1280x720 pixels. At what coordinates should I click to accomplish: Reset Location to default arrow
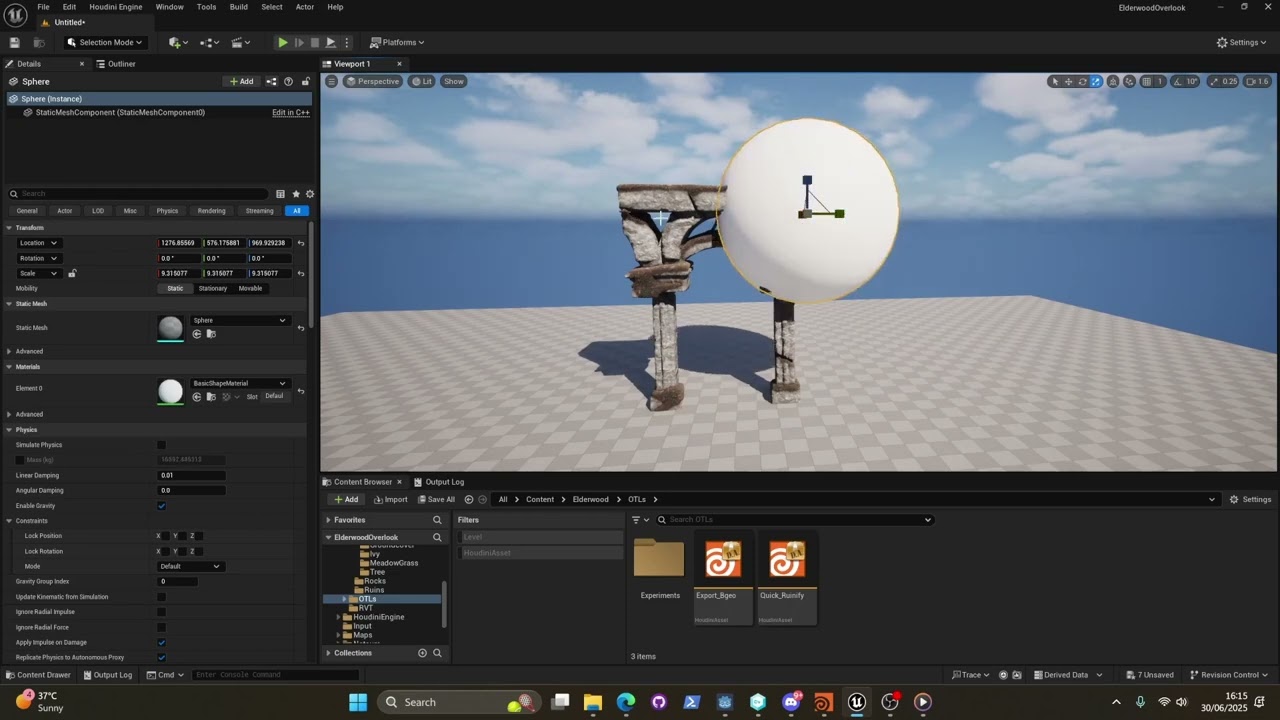coord(301,243)
